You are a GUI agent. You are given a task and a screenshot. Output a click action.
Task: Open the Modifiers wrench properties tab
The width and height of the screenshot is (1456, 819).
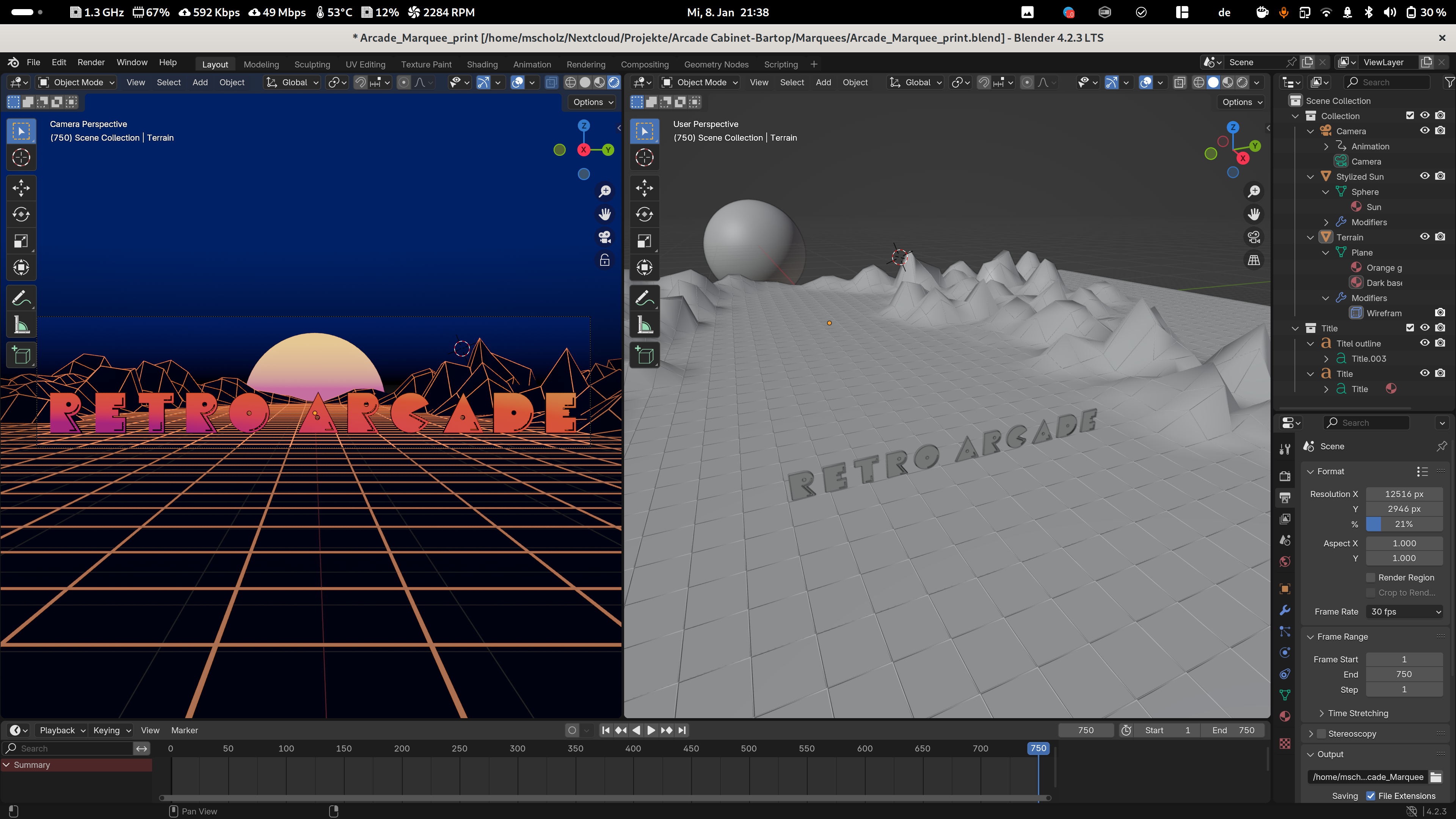(1285, 610)
